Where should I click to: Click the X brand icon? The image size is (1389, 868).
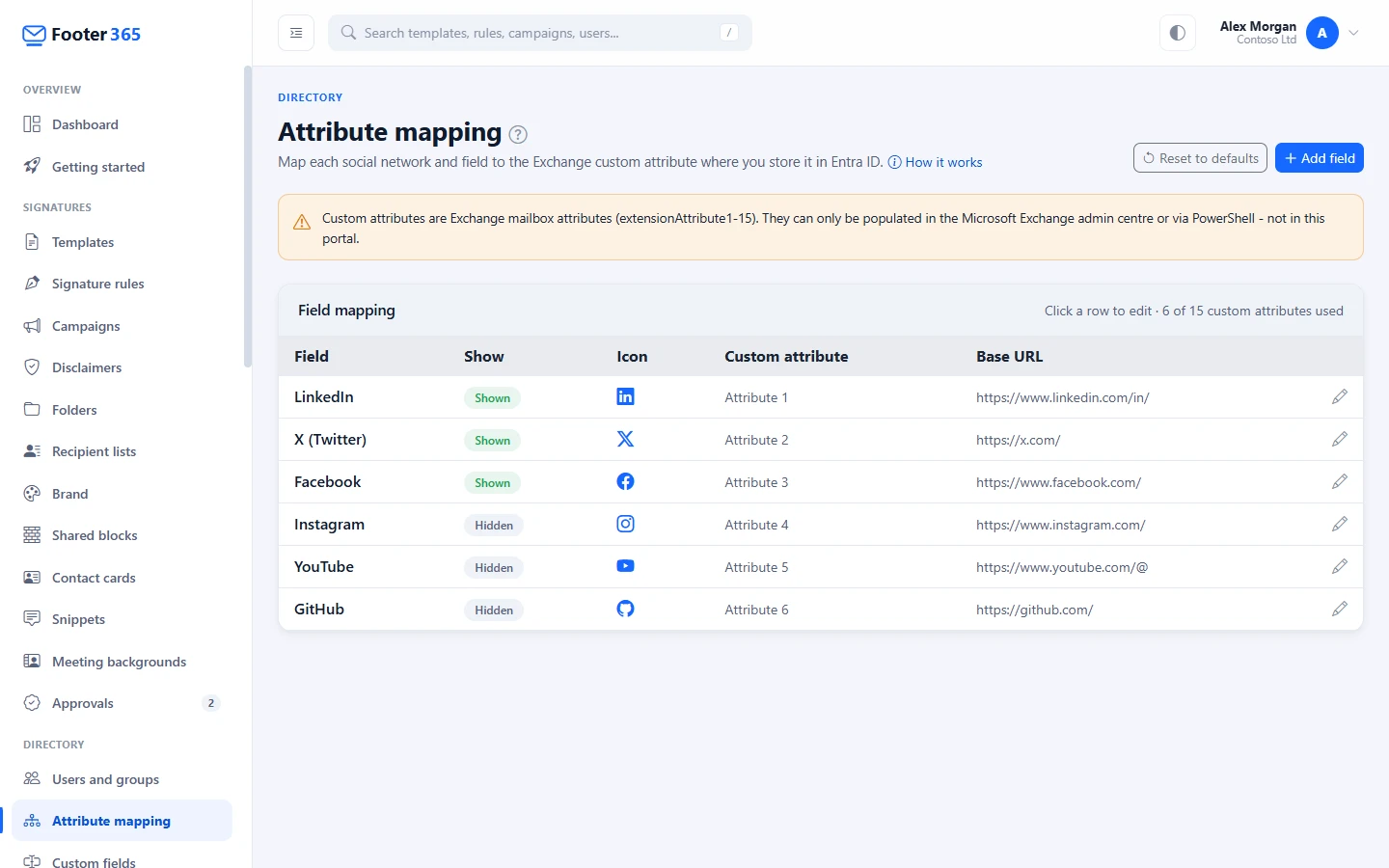(625, 439)
